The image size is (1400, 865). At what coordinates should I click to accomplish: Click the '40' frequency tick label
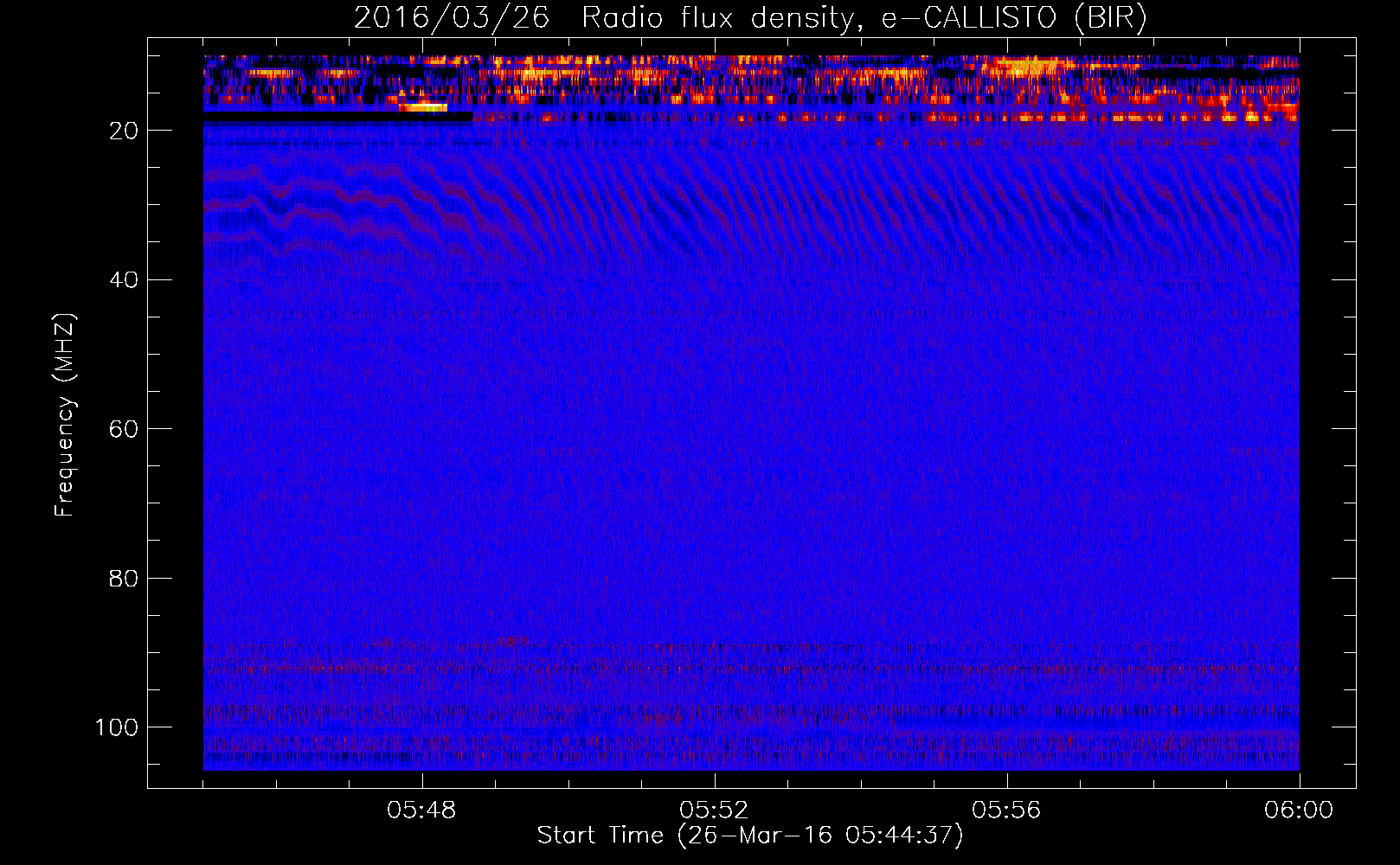124,280
